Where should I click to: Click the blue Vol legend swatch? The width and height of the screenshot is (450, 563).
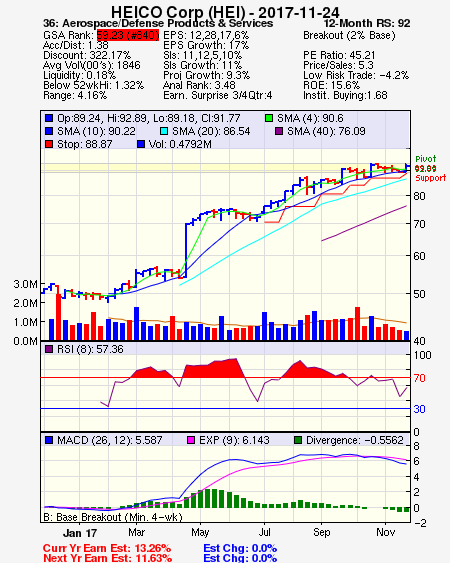(141, 144)
